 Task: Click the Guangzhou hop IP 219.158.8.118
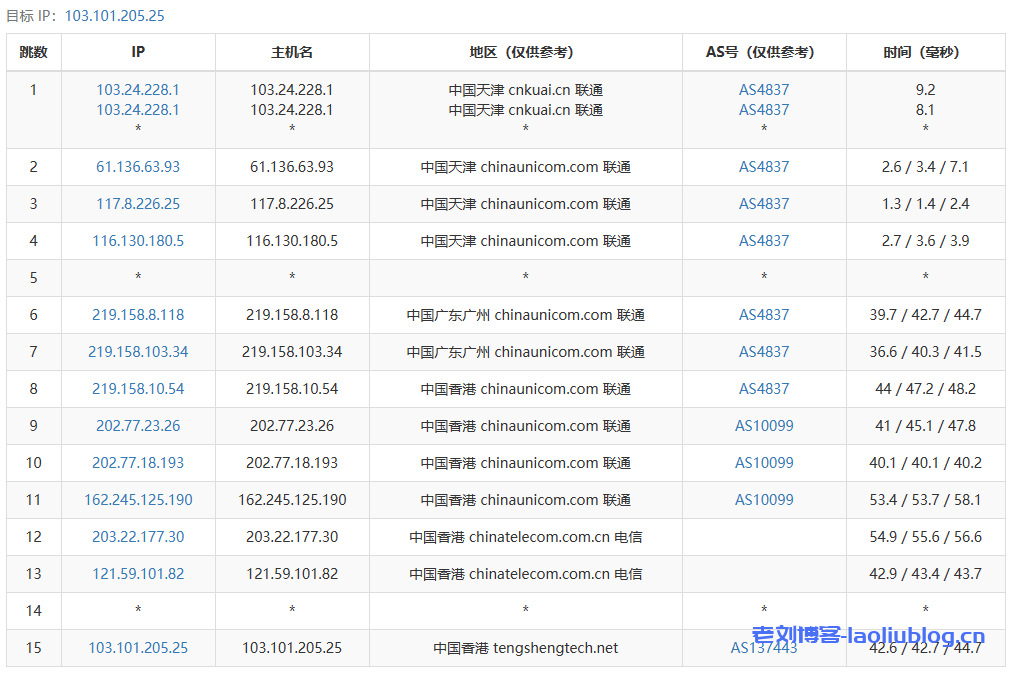tap(137, 315)
